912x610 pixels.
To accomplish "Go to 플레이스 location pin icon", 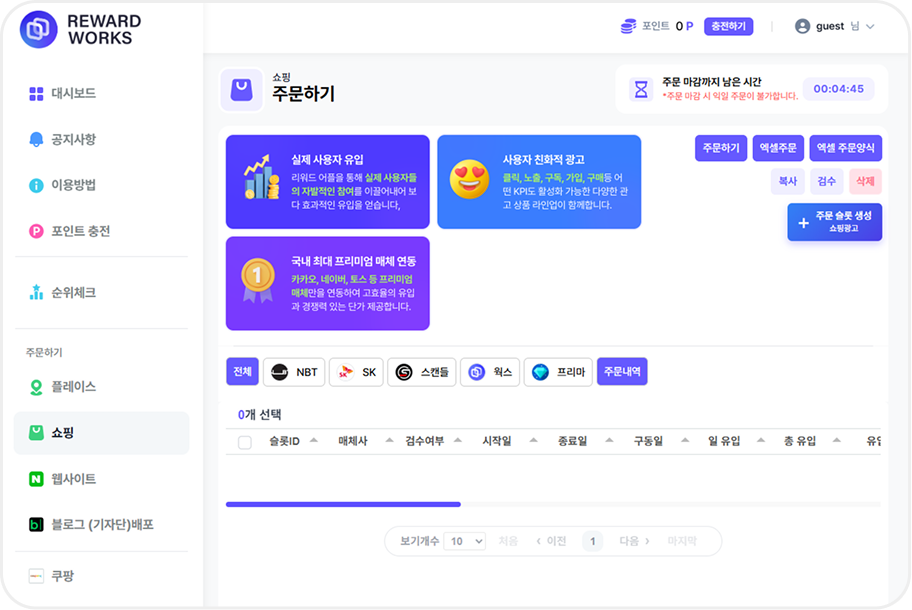I will 37,387.
